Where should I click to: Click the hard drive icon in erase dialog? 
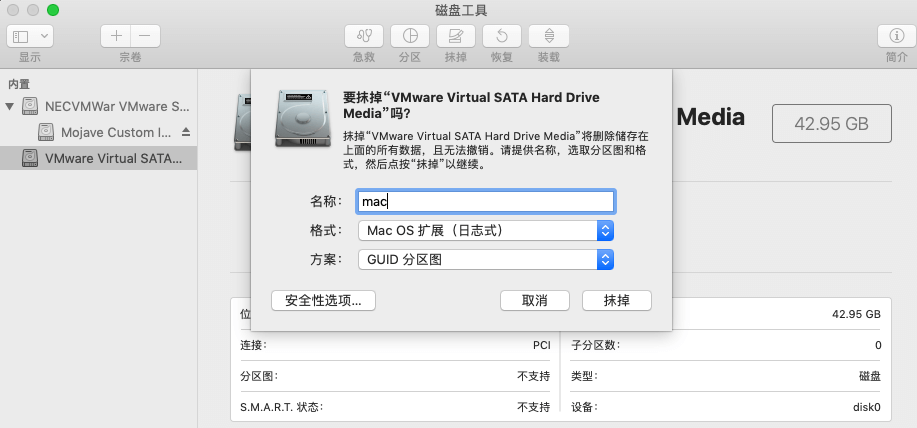[301, 118]
